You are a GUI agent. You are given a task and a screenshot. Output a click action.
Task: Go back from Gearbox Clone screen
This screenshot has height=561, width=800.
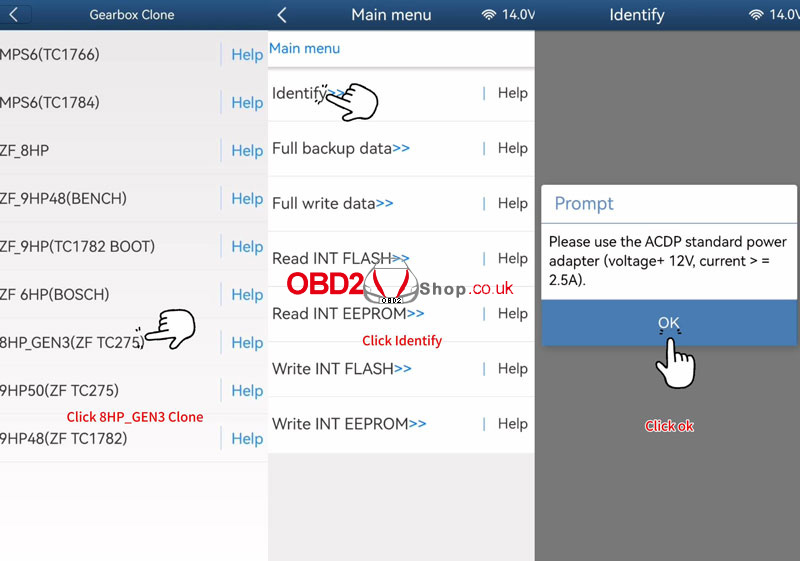click(x=14, y=15)
